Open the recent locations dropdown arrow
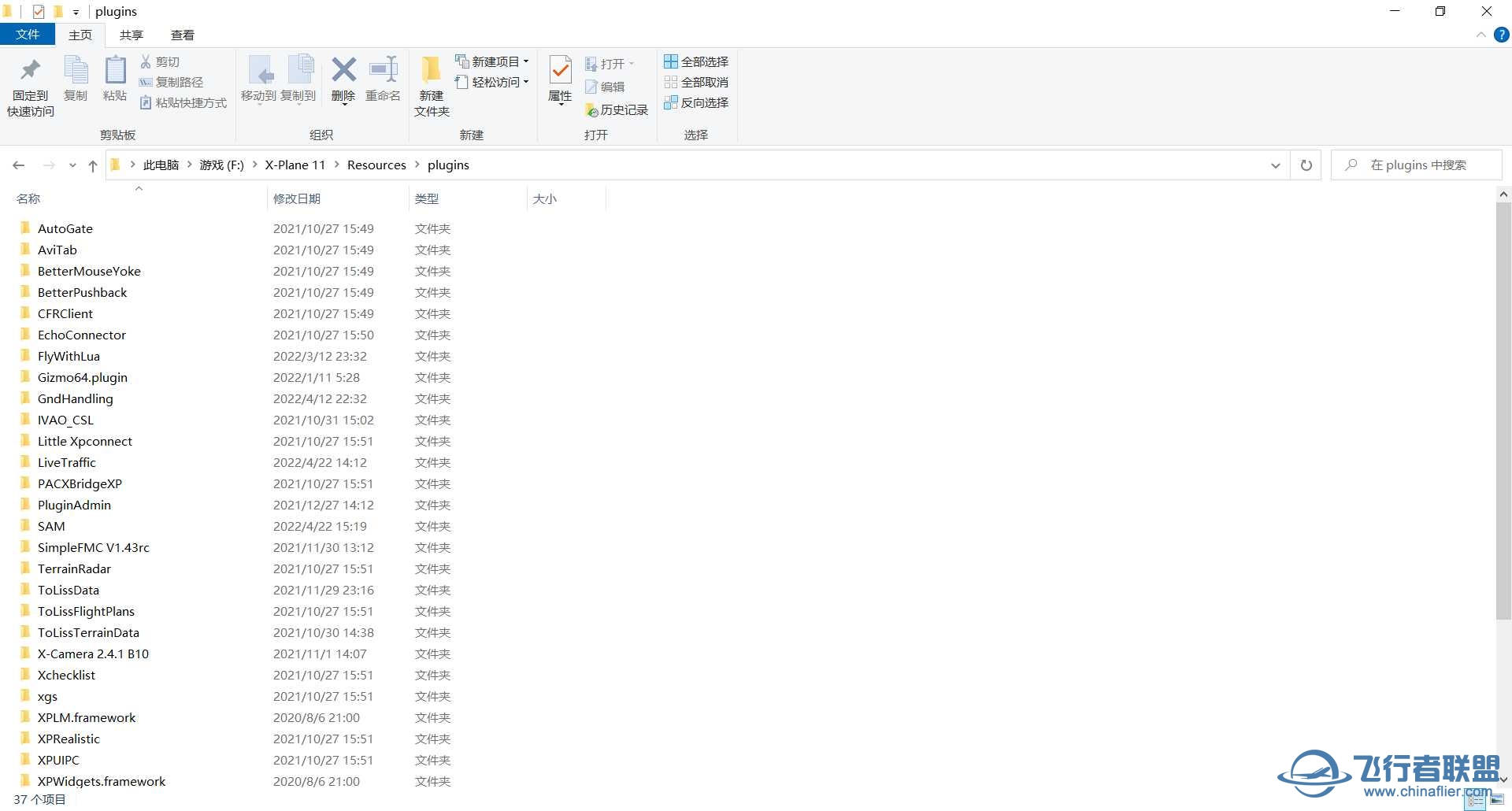The height and width of the screenshot is (811, 1512). click(x=72, y=165)
